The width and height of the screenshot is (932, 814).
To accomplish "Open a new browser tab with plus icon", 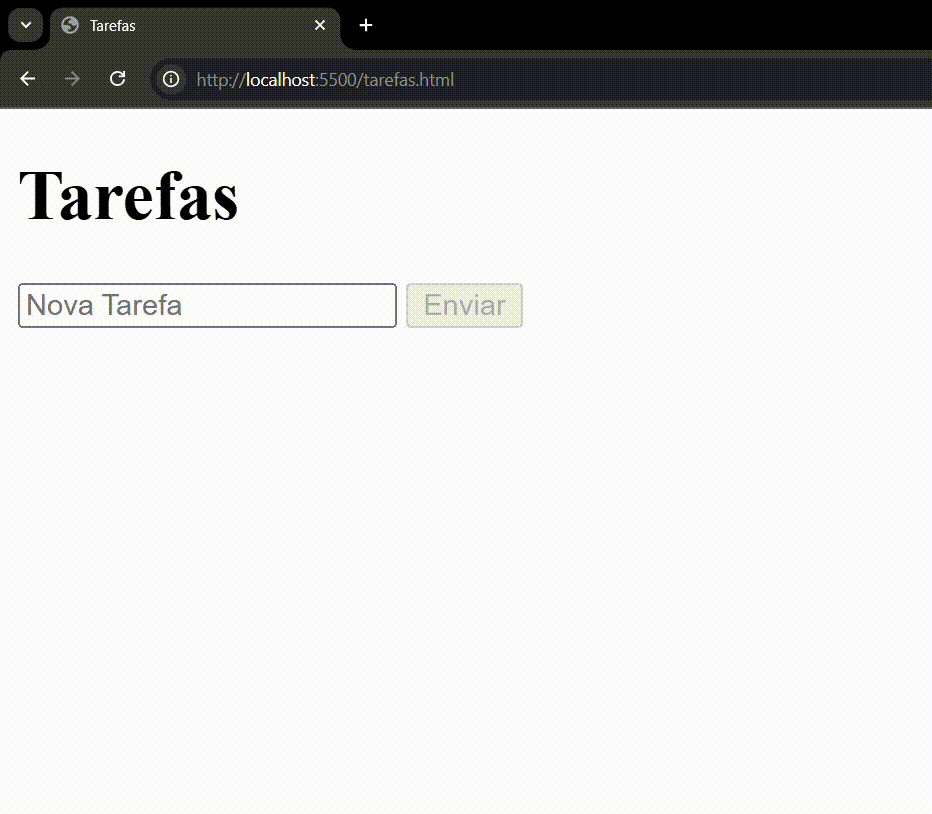I will click(365, 25).
